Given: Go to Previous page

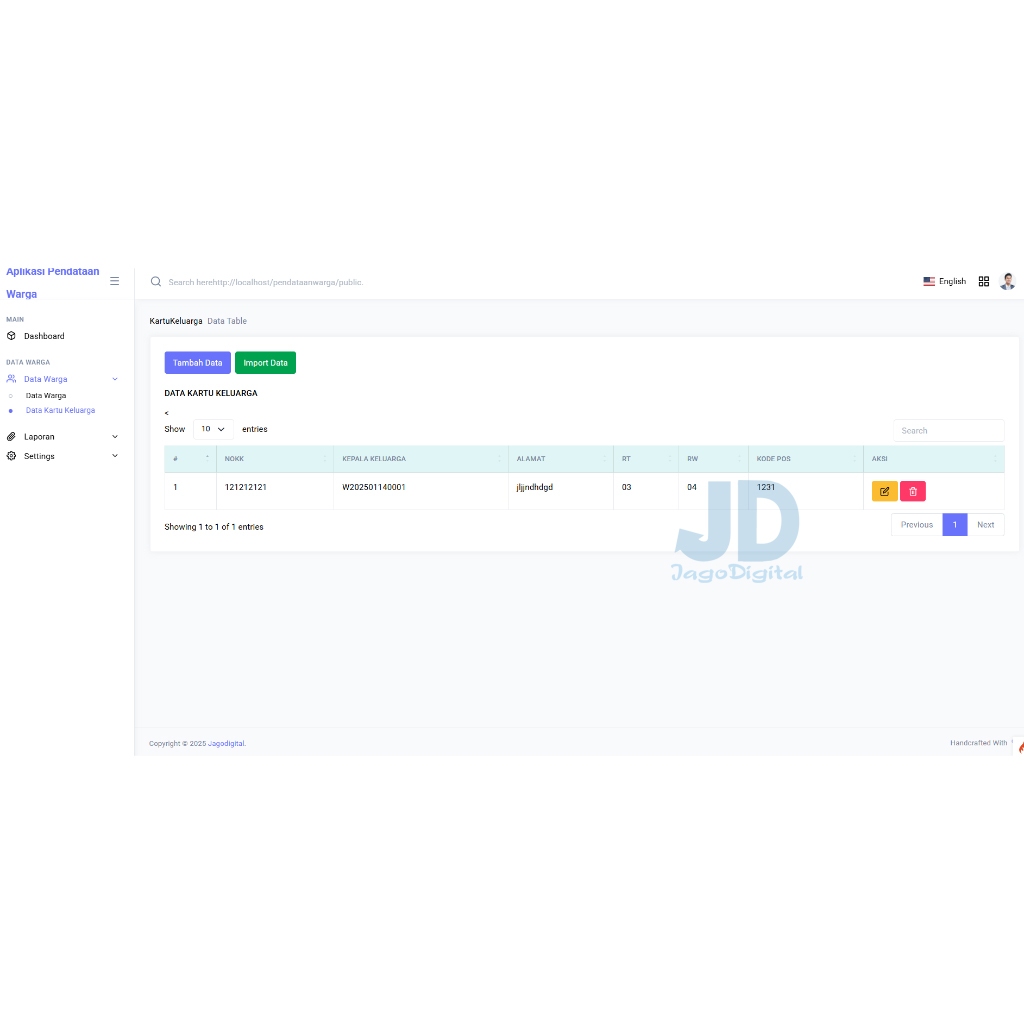Looking at the screenshot, I should (916, 524).
